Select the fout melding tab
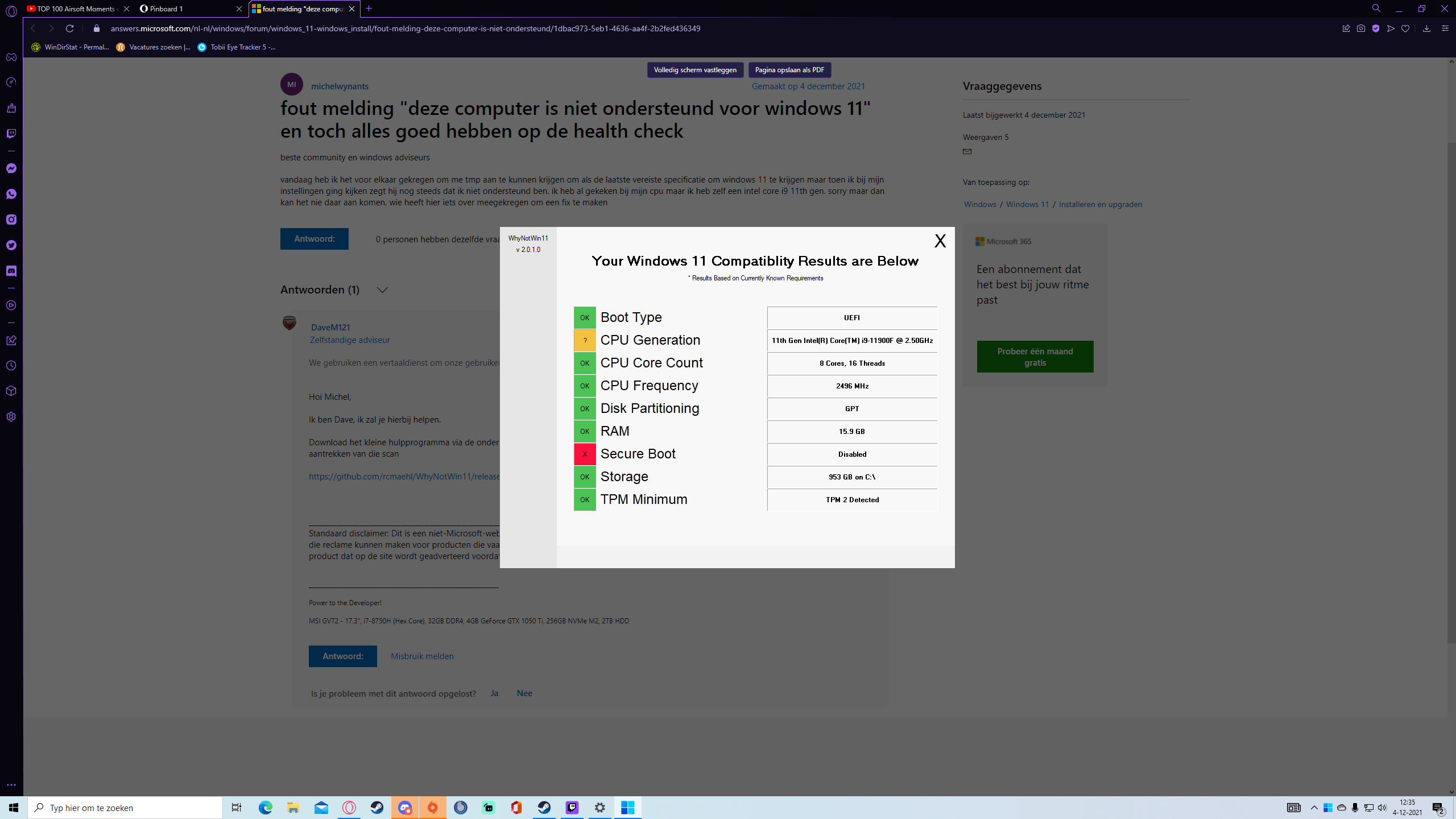Viewport: 1456px width, 819px height. [x=304, y=9]
